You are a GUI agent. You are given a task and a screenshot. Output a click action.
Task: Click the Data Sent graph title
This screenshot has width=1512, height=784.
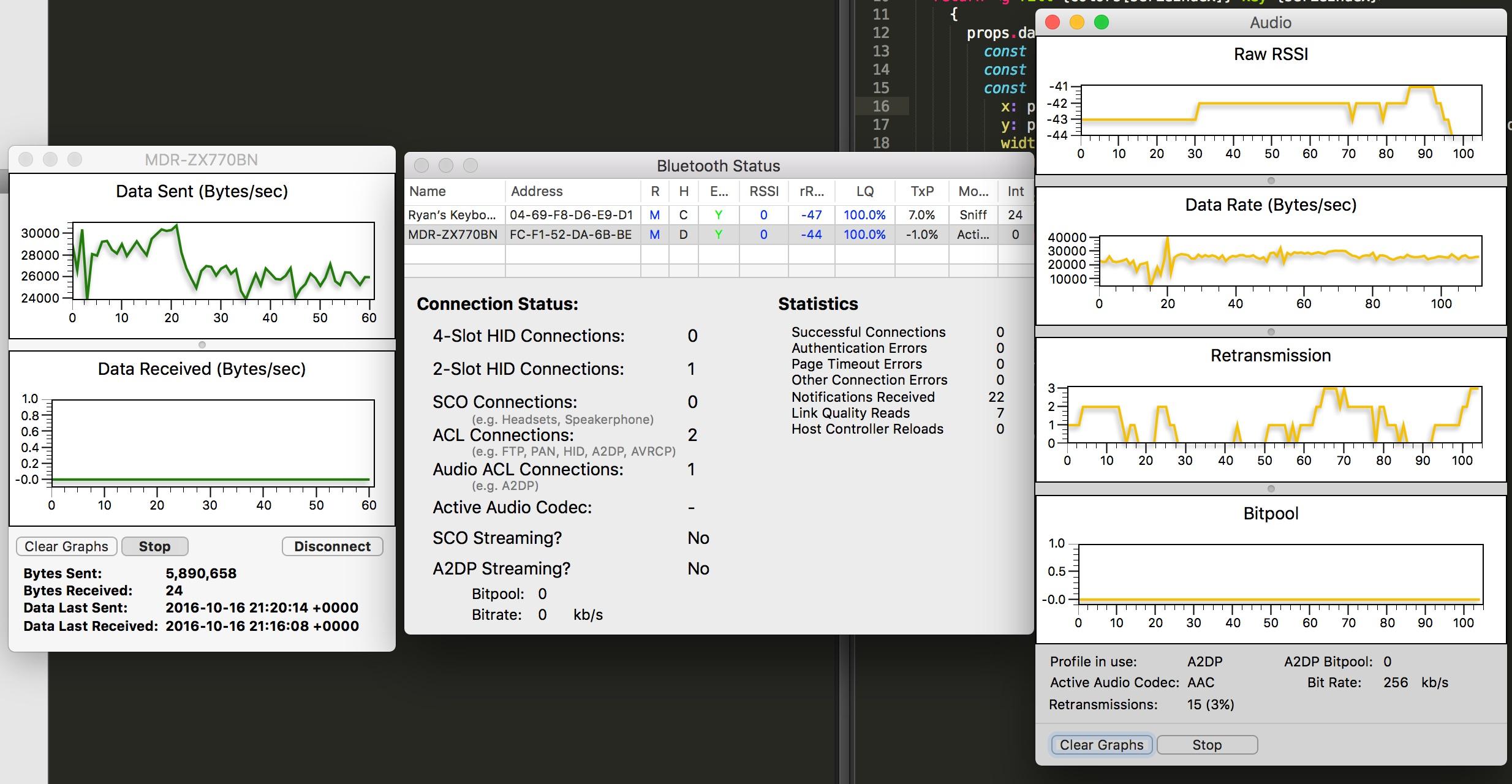point(202,192)
